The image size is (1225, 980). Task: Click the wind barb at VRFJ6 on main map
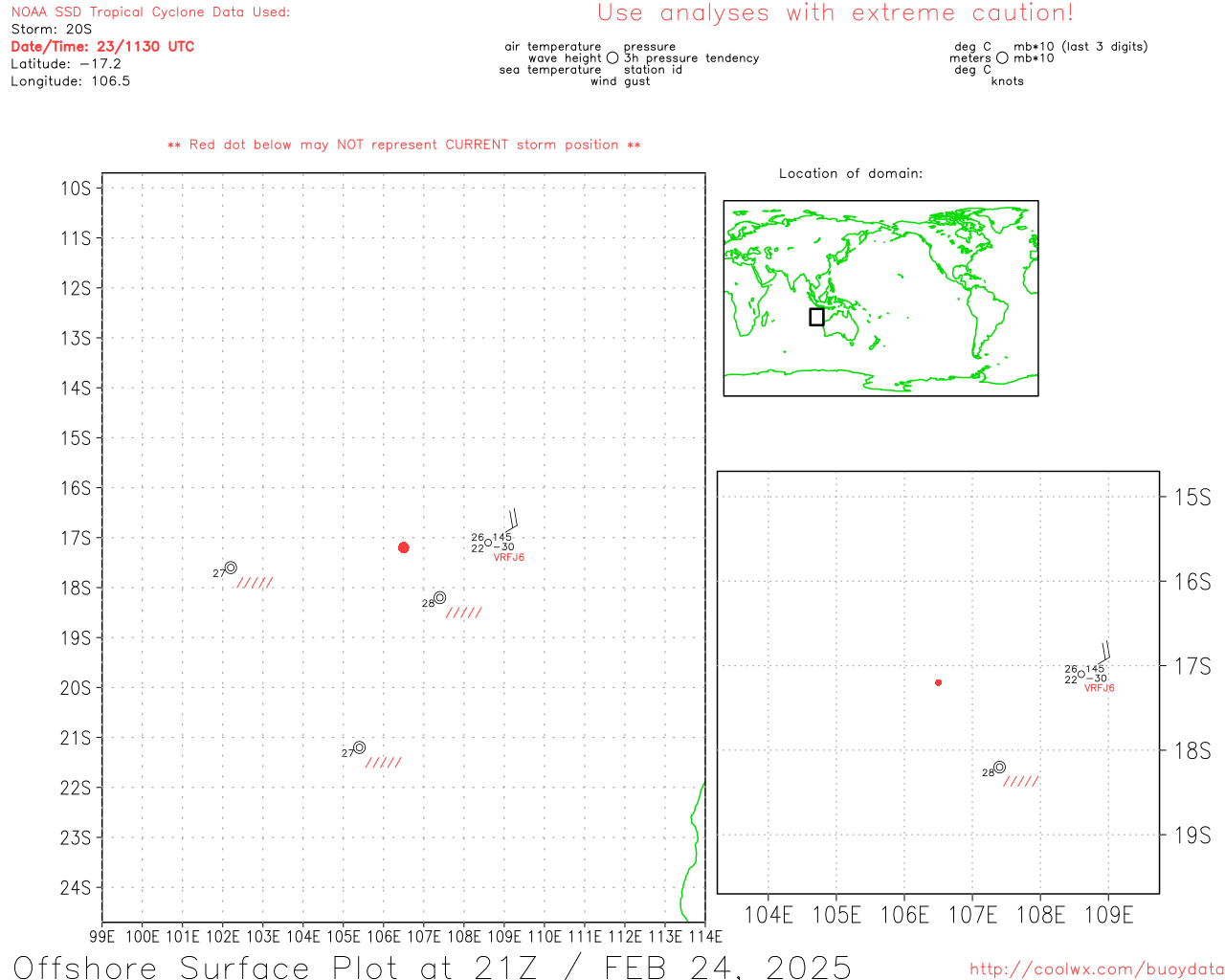[x=512, y=520]
